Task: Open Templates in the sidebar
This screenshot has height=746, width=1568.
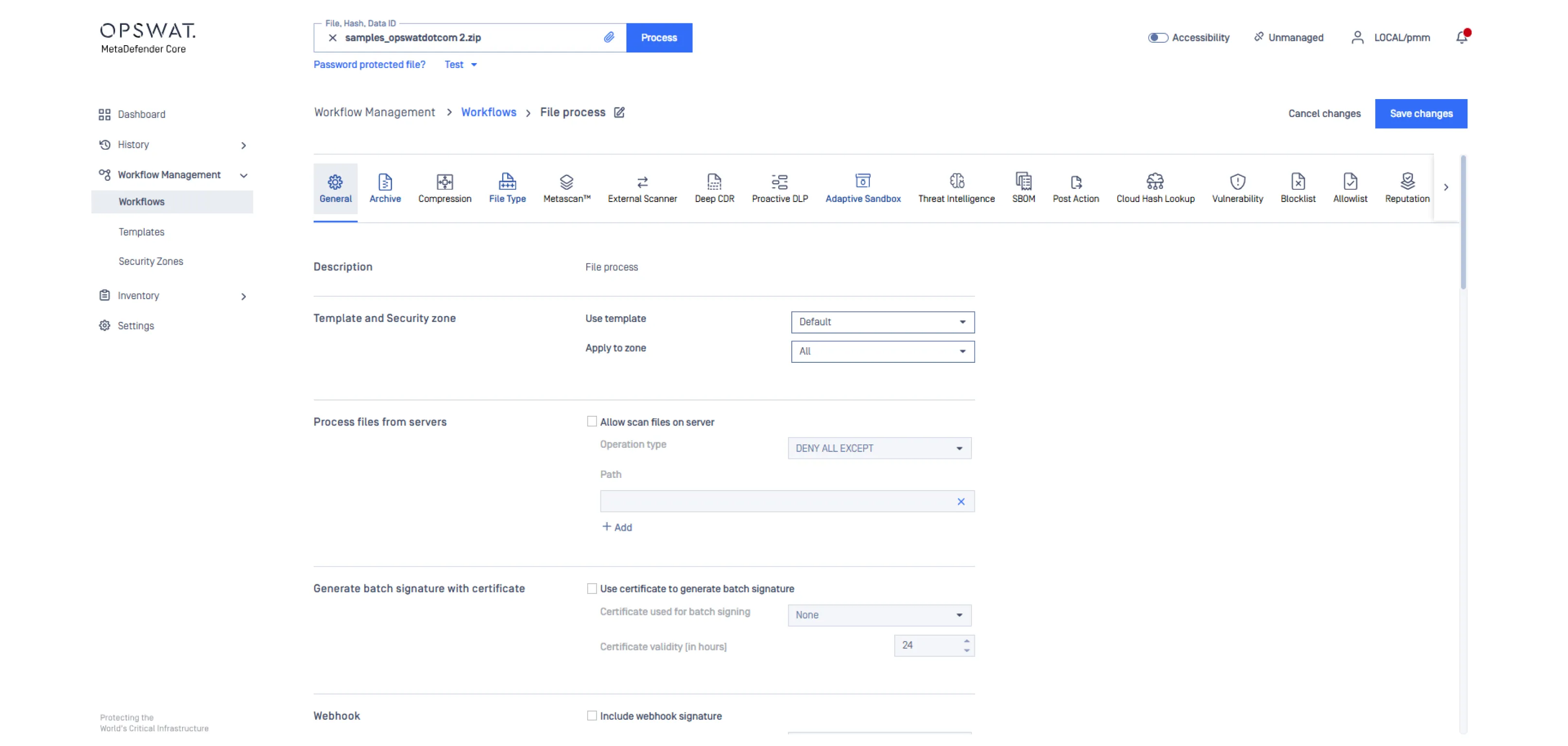Action: pyautogui.click(x=141, y=232)
